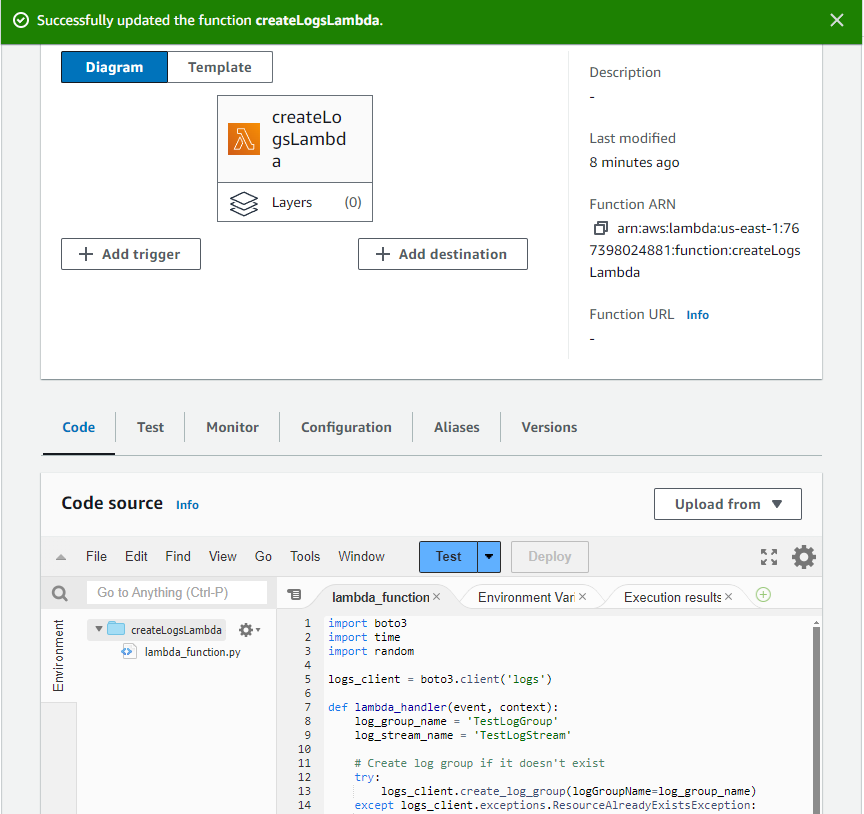This screenshot has width=864, height=814.
Task: Open the tab list icon left of lambda_function tab
Action: pyautogui.click(x=294, y=595)
